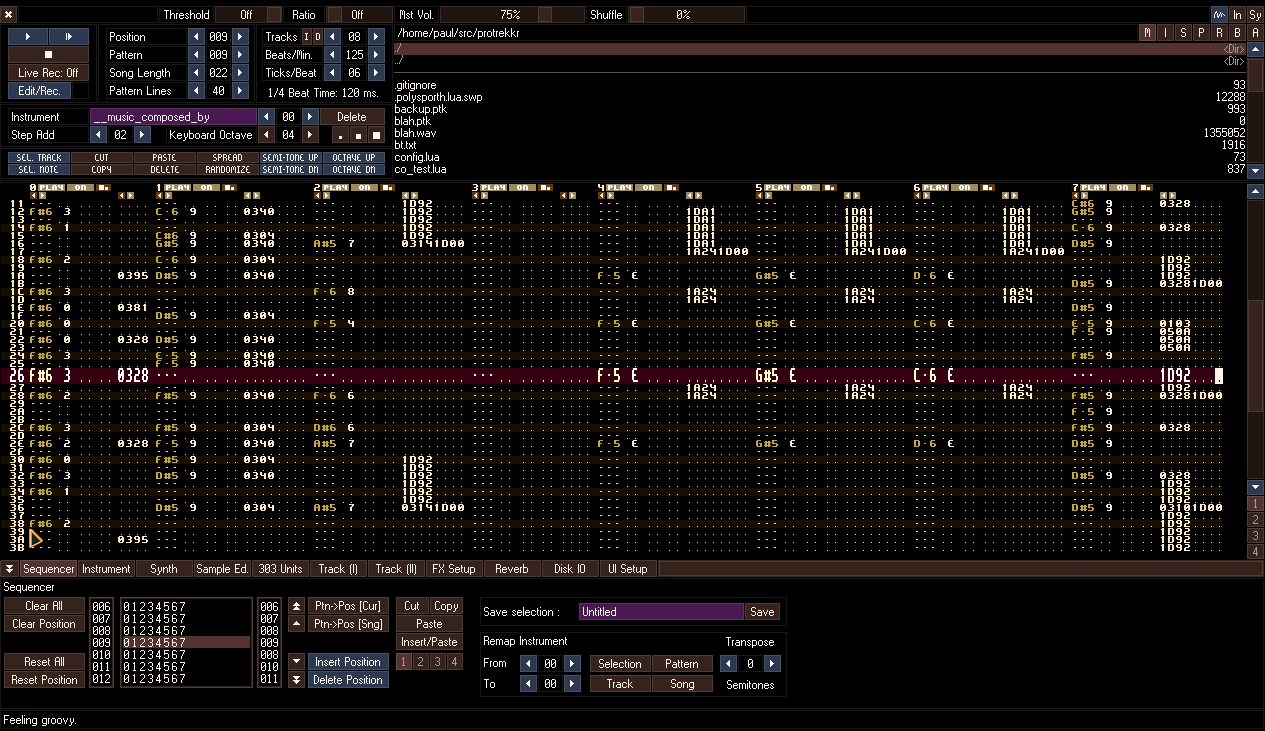Increase the Position value

[240, 37]
